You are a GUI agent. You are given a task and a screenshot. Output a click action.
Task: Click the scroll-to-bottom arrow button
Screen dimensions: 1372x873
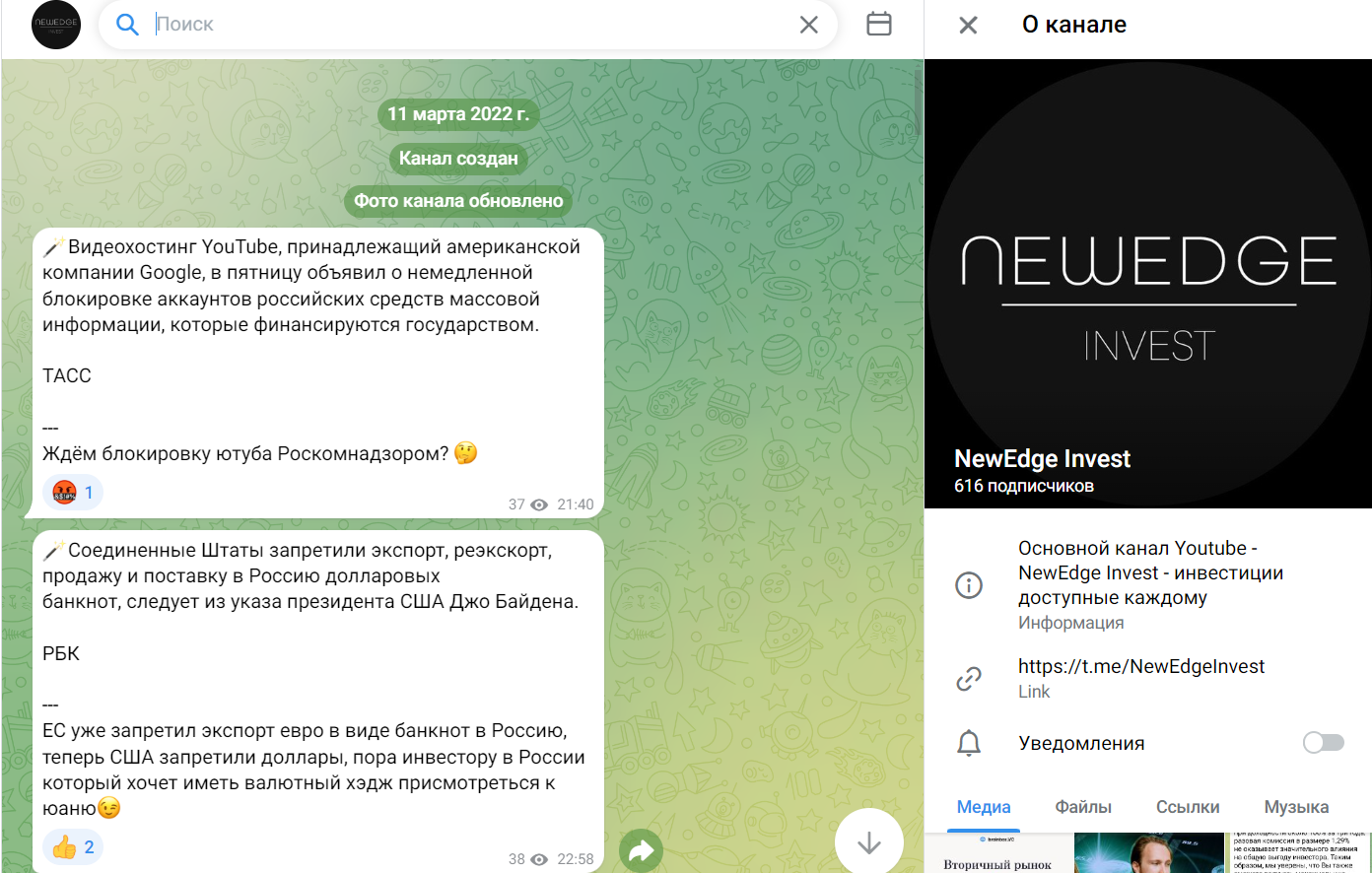tap(868, 843)
